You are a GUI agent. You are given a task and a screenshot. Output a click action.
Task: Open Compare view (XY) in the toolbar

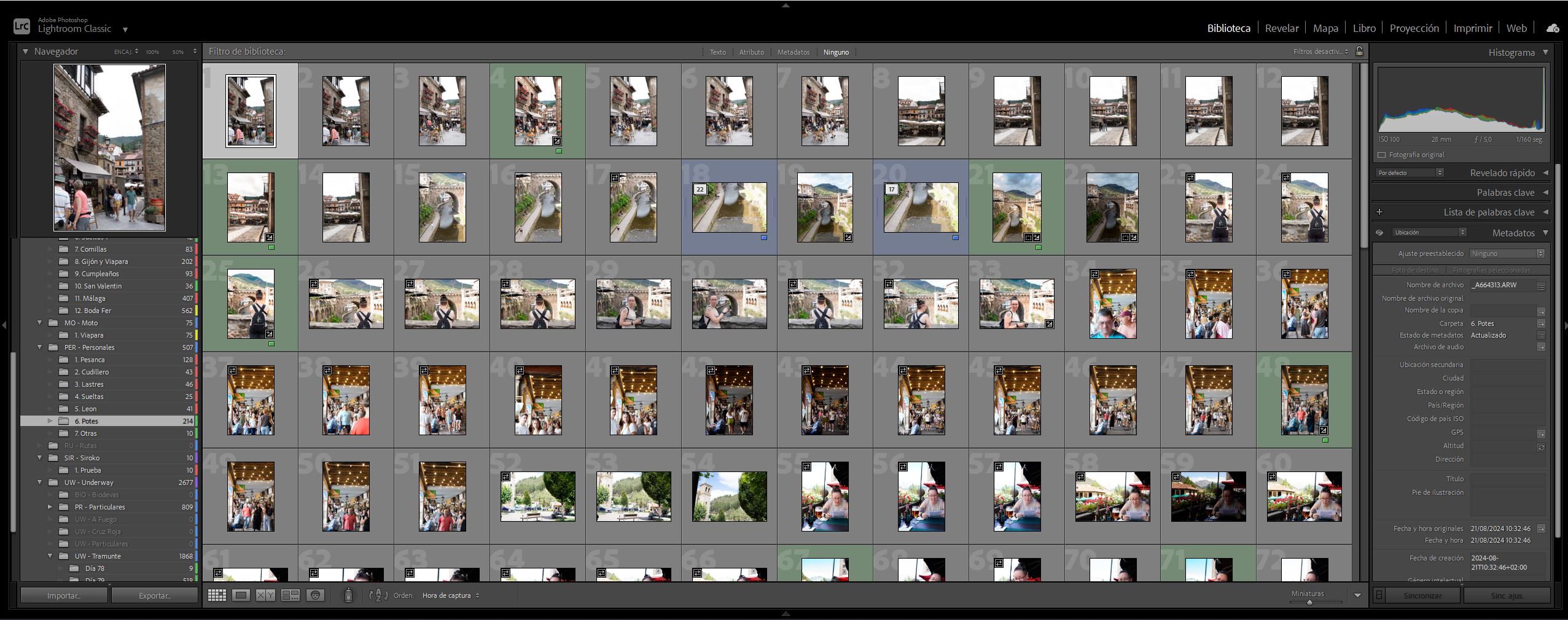click(265, 595)
